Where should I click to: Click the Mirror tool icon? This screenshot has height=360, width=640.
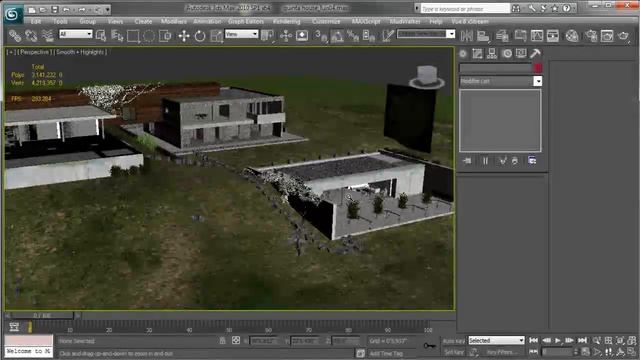(467, 36)
